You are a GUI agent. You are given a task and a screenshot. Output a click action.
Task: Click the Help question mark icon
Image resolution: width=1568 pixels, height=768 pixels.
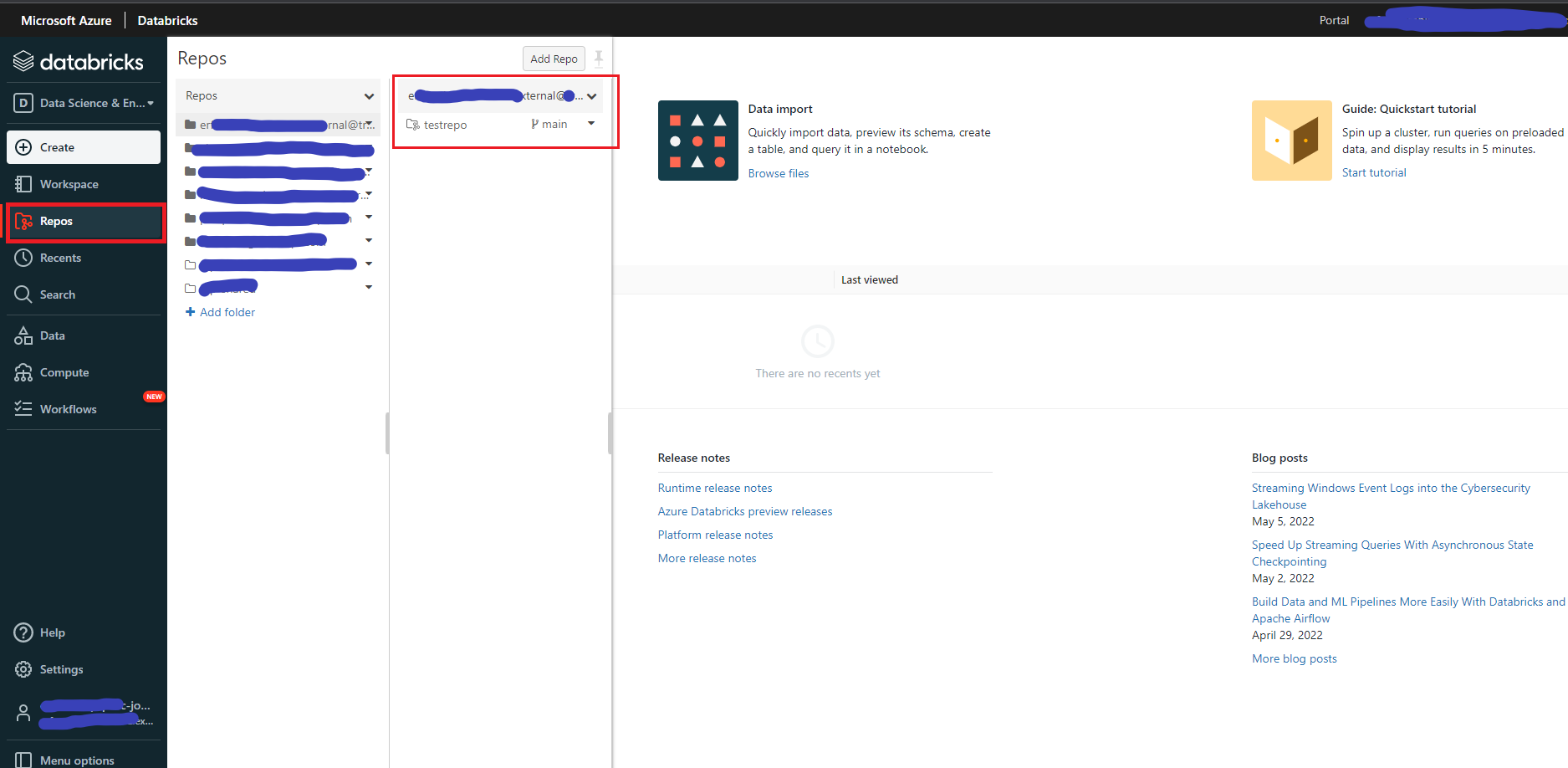pyautogui.click(x=23, y=632)
